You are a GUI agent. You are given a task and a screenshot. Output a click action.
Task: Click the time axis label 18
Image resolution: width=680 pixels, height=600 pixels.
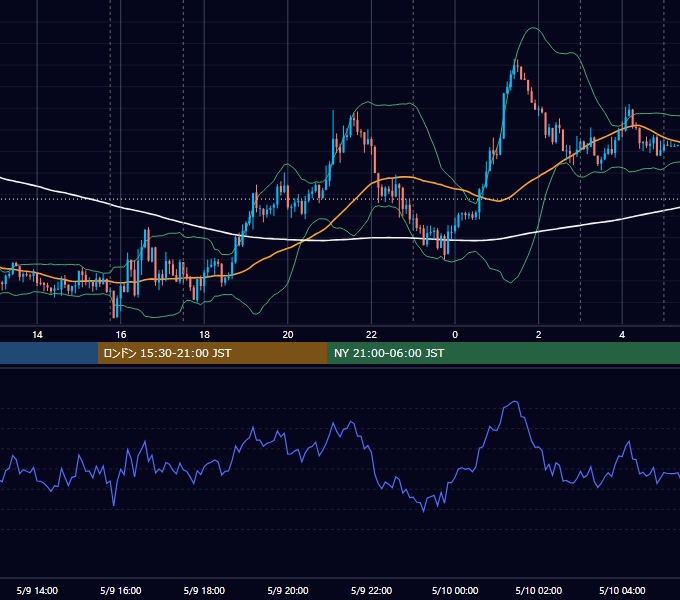204,335
